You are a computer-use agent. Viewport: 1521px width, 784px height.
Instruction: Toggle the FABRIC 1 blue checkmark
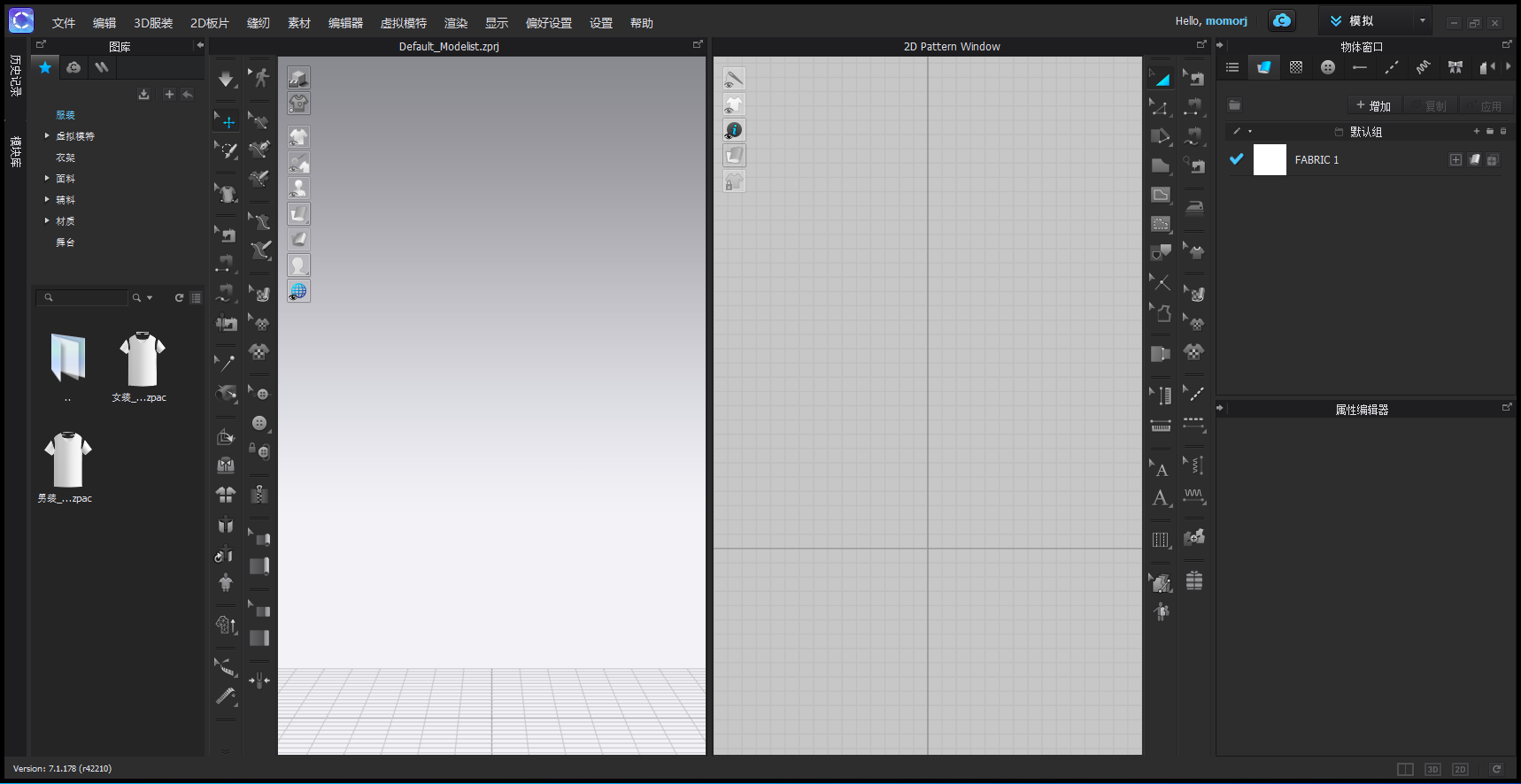point(1236,159)
